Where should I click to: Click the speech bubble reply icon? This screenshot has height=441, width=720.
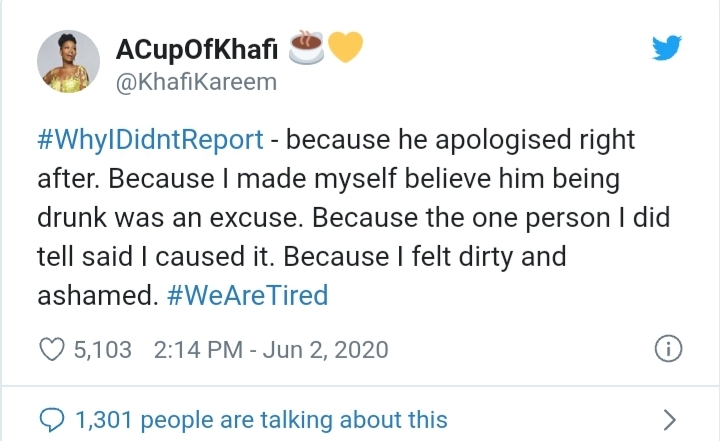(51, 420)
